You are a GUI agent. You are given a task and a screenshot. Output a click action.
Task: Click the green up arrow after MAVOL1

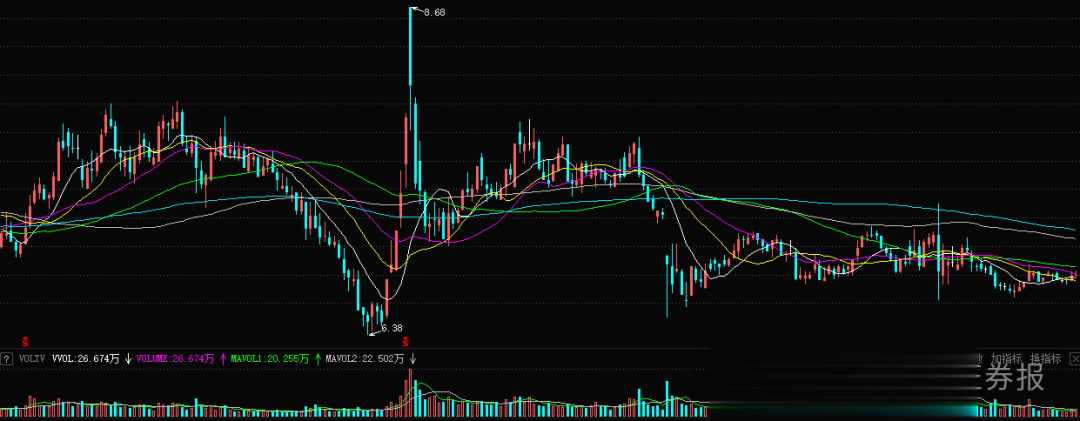pos(318,359)
